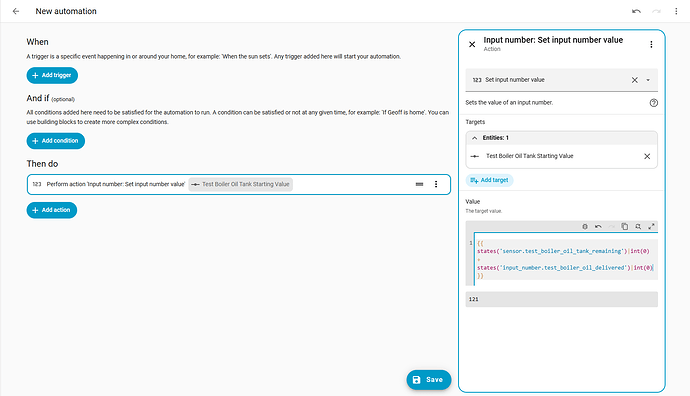Open the action type dropdown arrow
Viewport: 690px width, 396px height.
648,80
